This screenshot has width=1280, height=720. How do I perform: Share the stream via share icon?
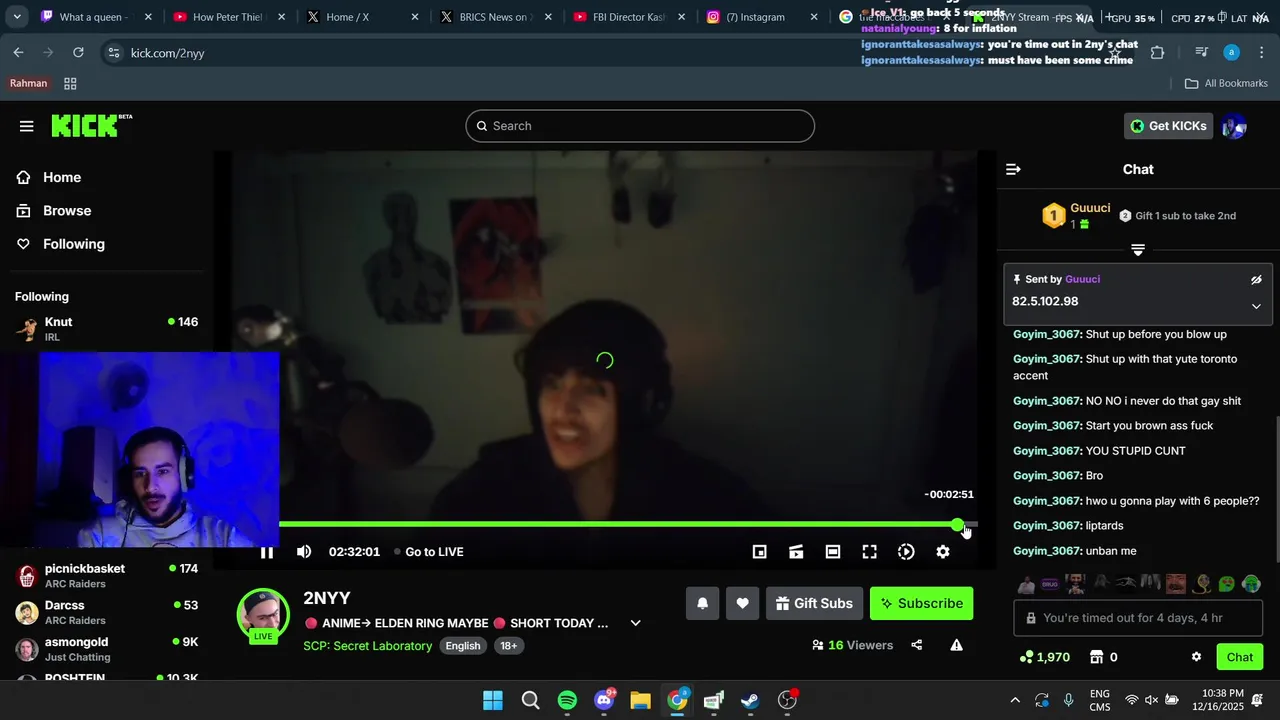(x=917, y=645)
